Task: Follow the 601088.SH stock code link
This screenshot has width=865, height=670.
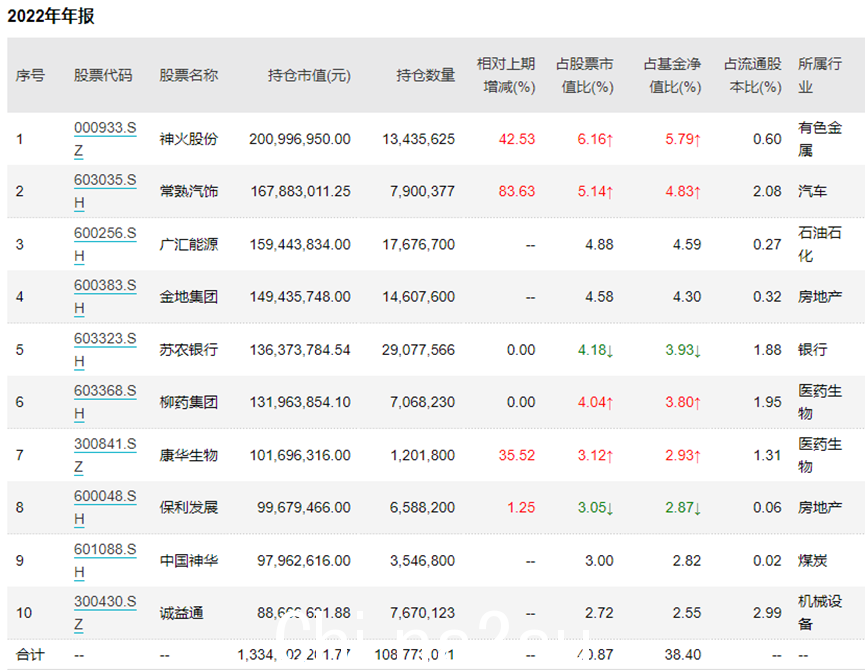Action: tap(105, 560)
